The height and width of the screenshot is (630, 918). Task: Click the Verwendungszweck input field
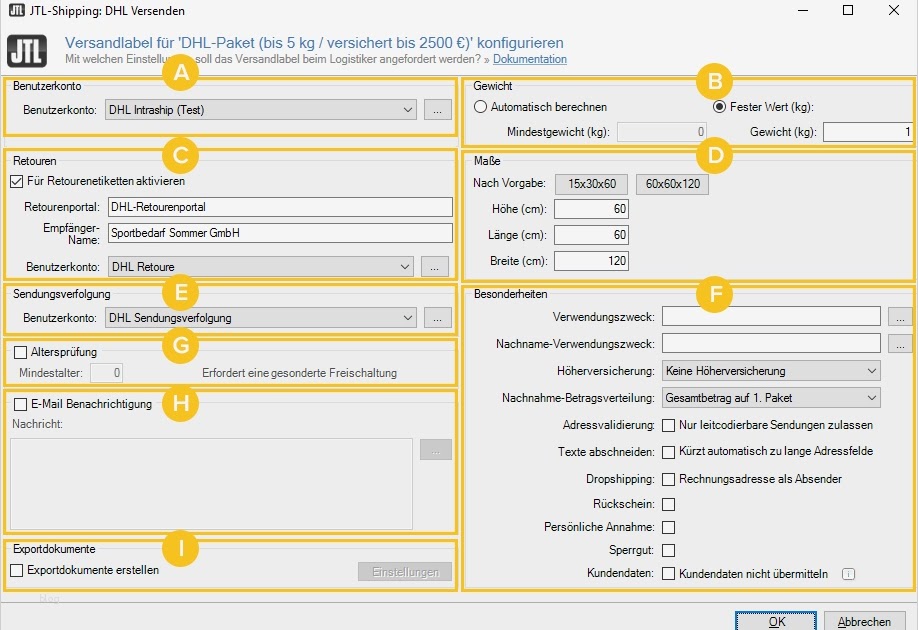771,317
